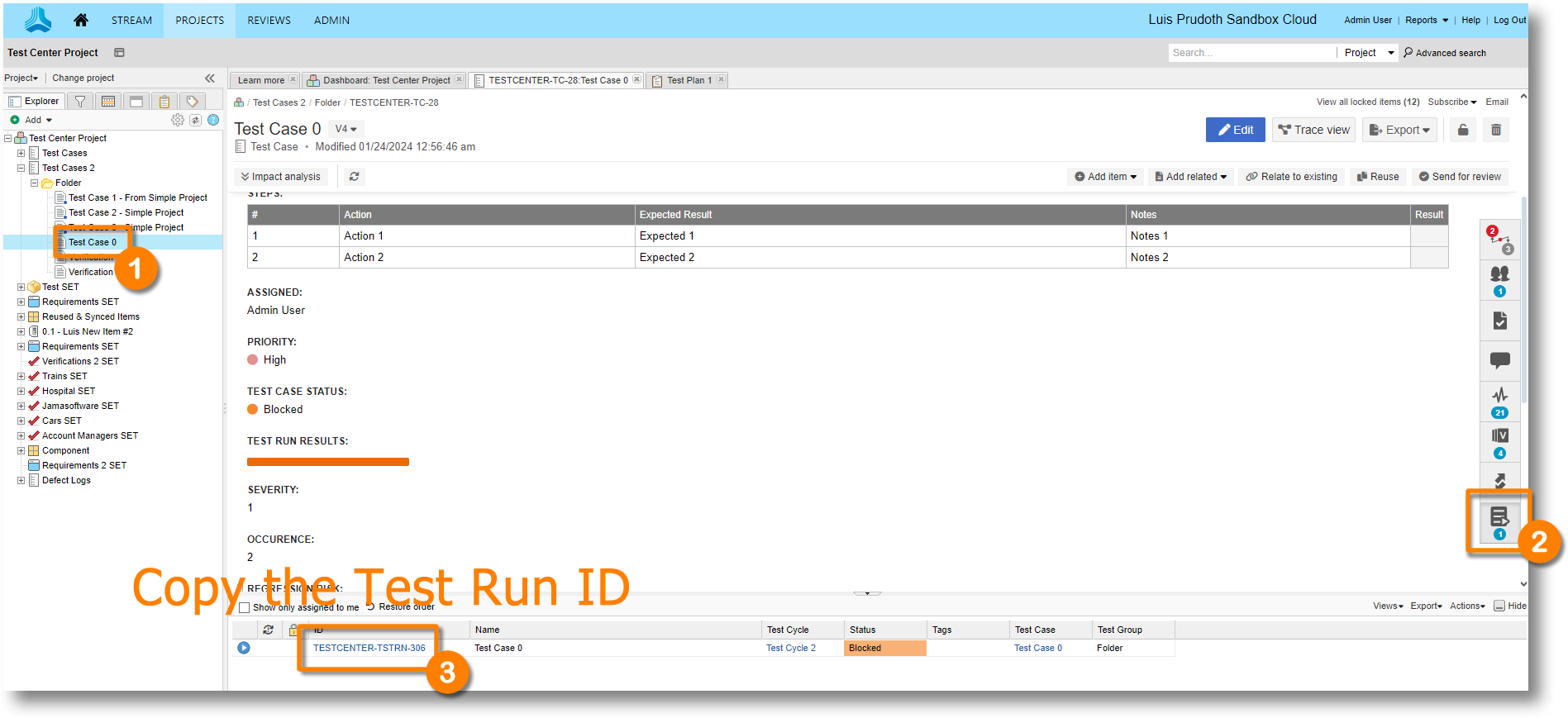Screen dimensions: 1568x718
Task: Click the Tags icon in explorer toolbar
Action: pyautogui.click(x=193, y=102)
